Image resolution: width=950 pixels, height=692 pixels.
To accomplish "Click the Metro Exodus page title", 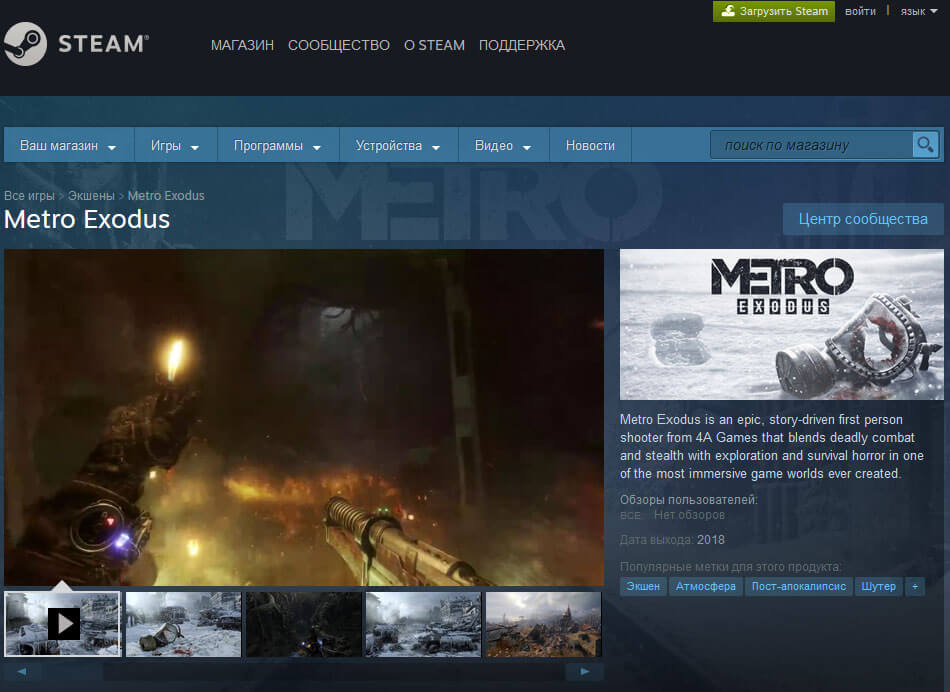I will [87, 219].
